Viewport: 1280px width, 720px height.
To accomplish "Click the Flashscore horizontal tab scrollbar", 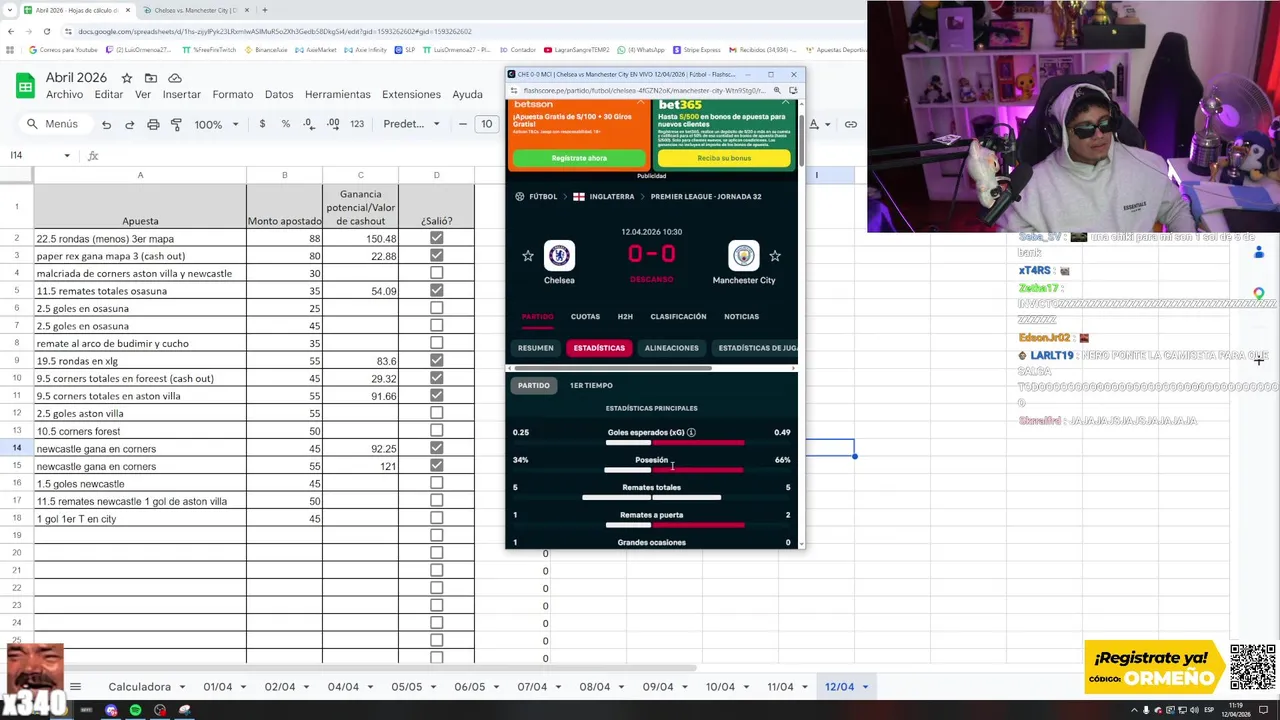I will coord(611,367).
